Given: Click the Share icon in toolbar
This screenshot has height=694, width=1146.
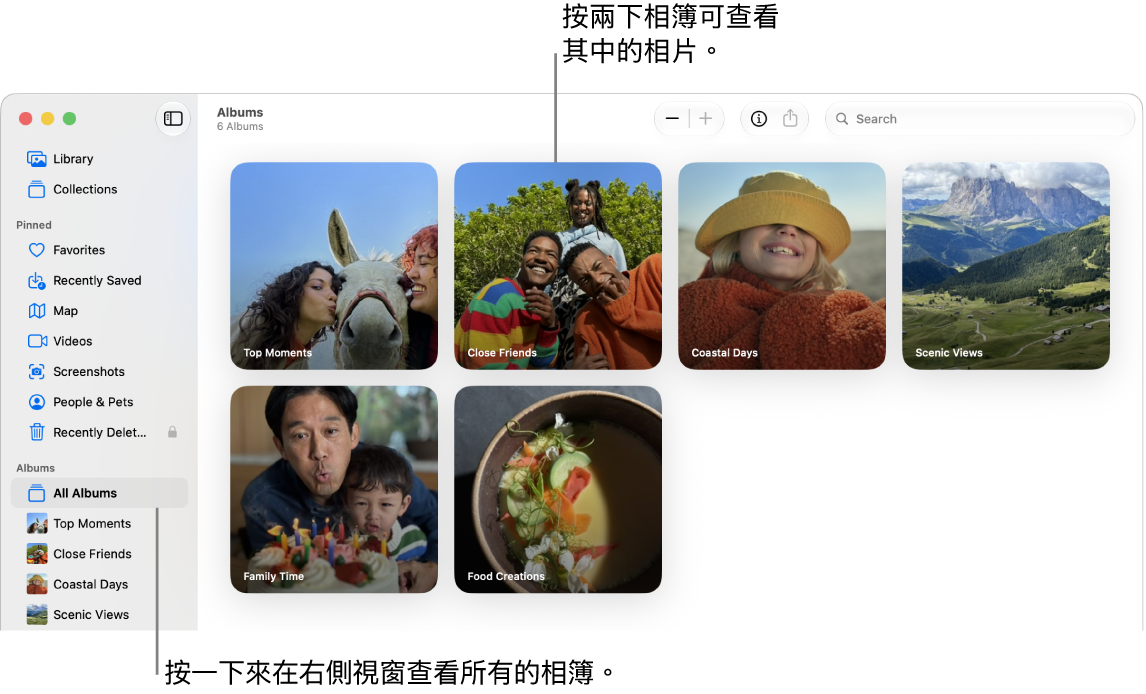Looking at the screenshot, I should [x=790, y=118].
